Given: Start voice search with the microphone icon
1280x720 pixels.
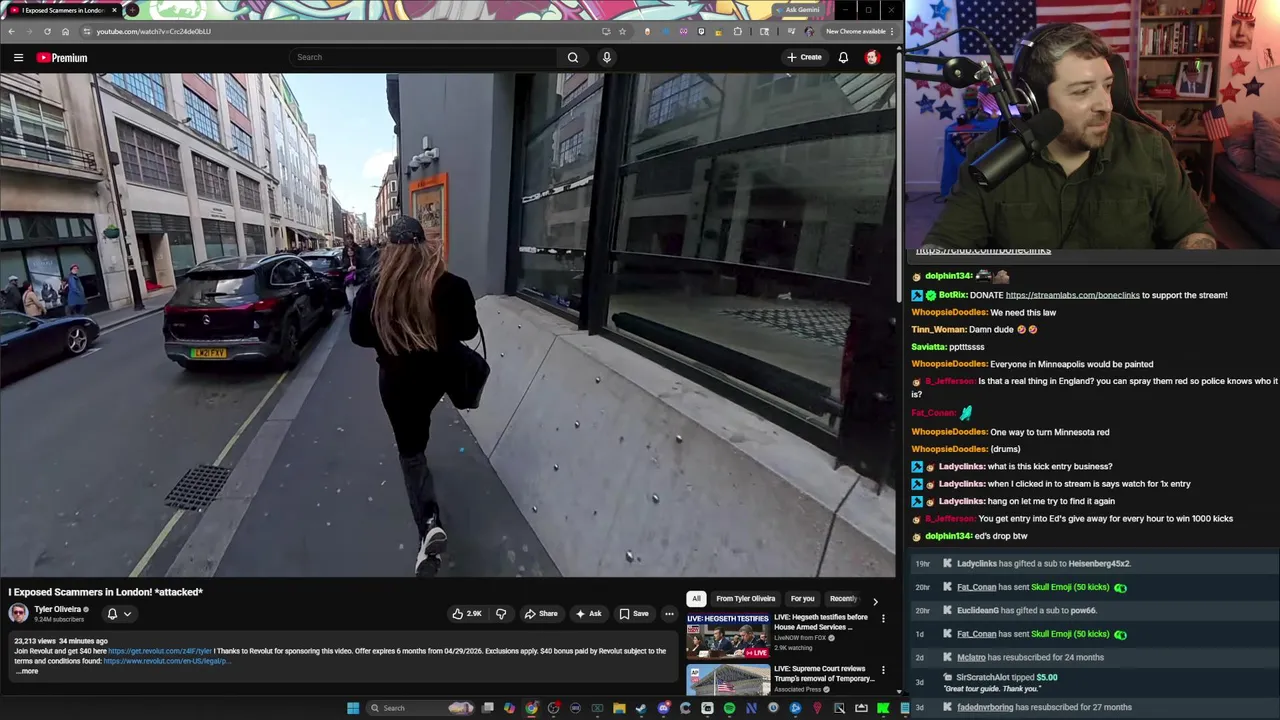Looking at the screenshot, I should (x=606, y=57).
